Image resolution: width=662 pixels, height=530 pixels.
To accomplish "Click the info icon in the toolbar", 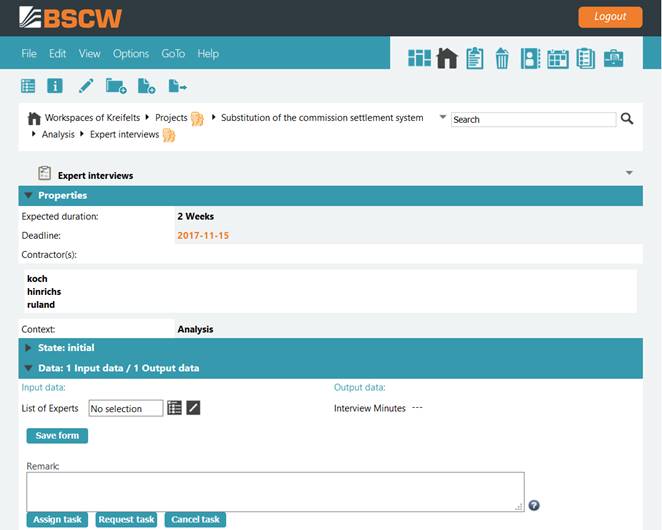I will (x=55, y=86).
